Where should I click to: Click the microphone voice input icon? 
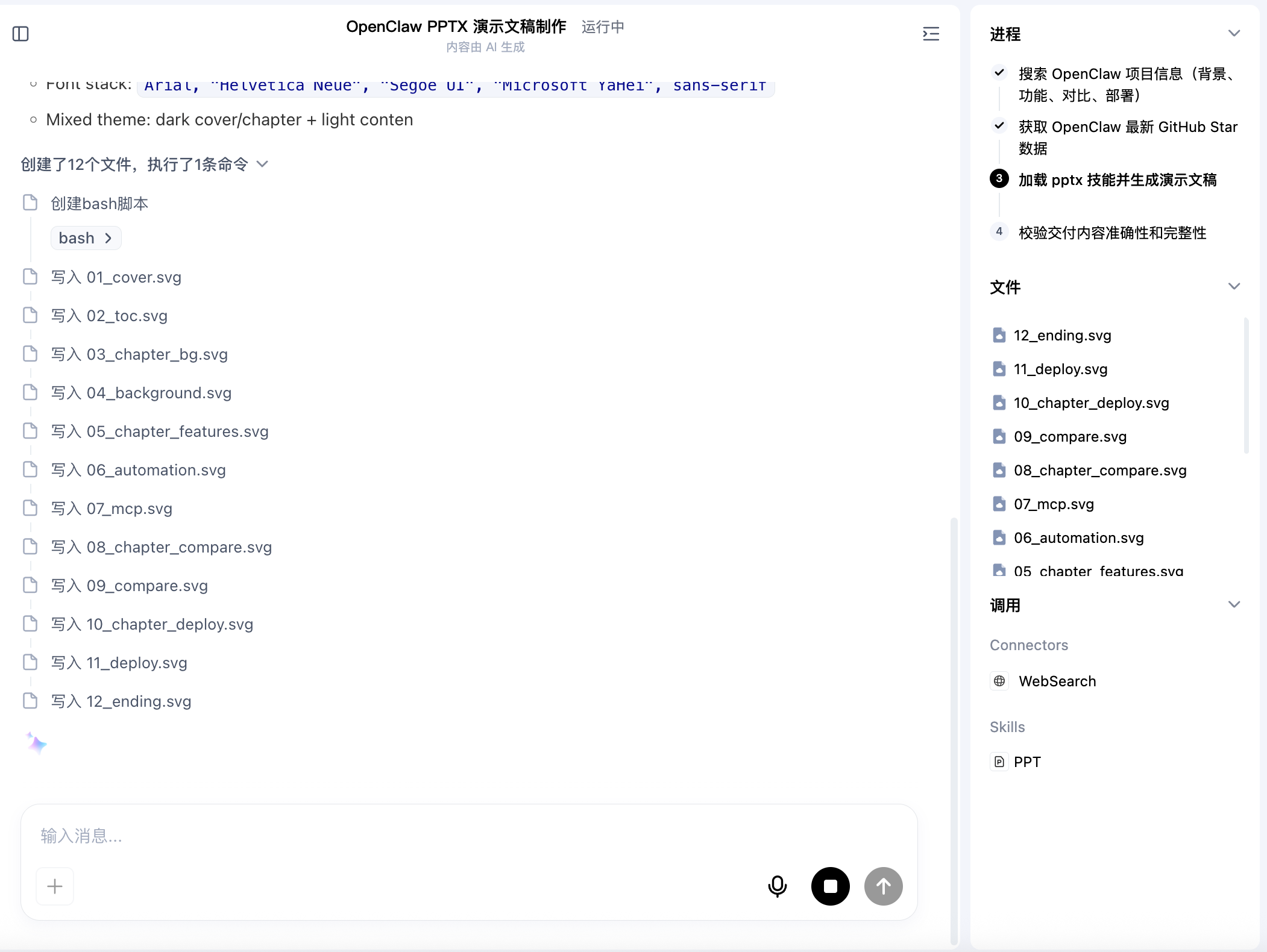click(777, 886)
